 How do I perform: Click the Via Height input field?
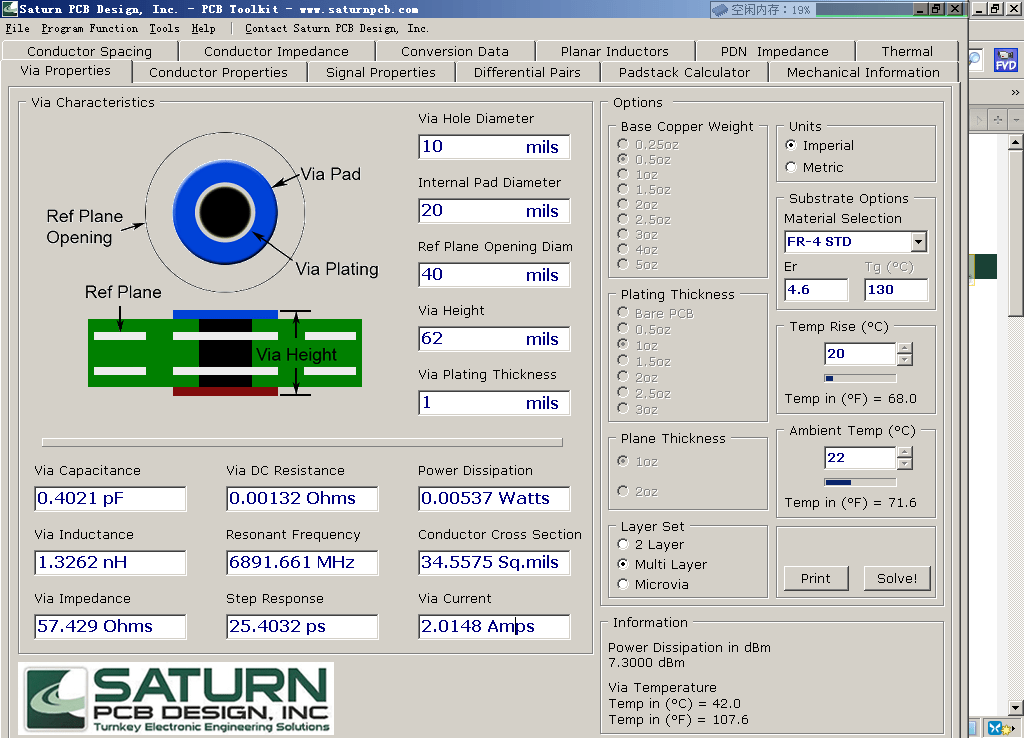coord(494,339)
